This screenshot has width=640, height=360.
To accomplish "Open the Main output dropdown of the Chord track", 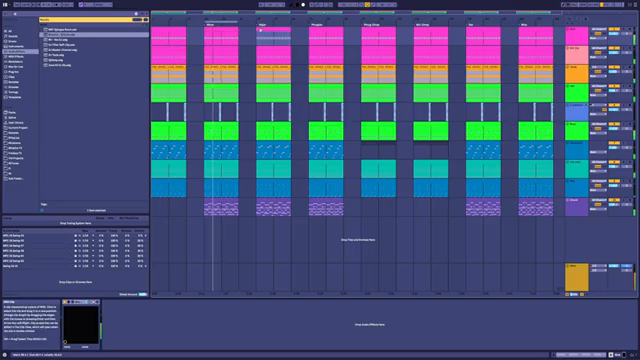I will pos(598,209).
